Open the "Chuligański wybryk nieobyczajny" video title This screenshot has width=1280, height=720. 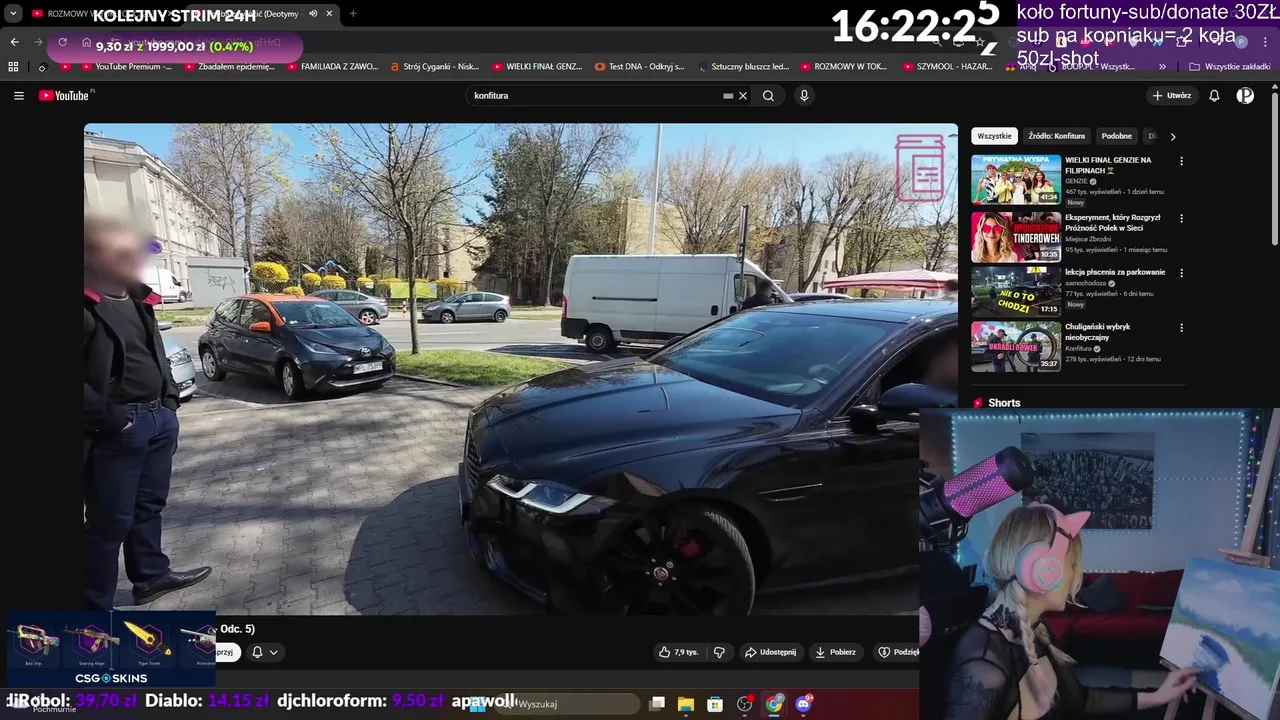point(1098,332)
